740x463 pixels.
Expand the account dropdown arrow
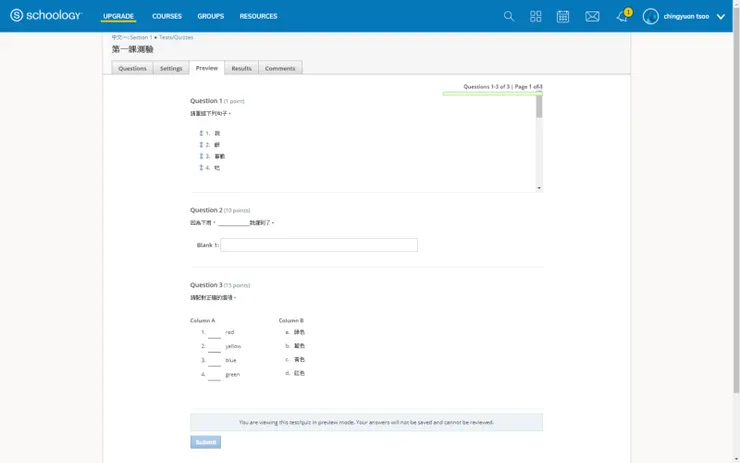pos(721,17)
